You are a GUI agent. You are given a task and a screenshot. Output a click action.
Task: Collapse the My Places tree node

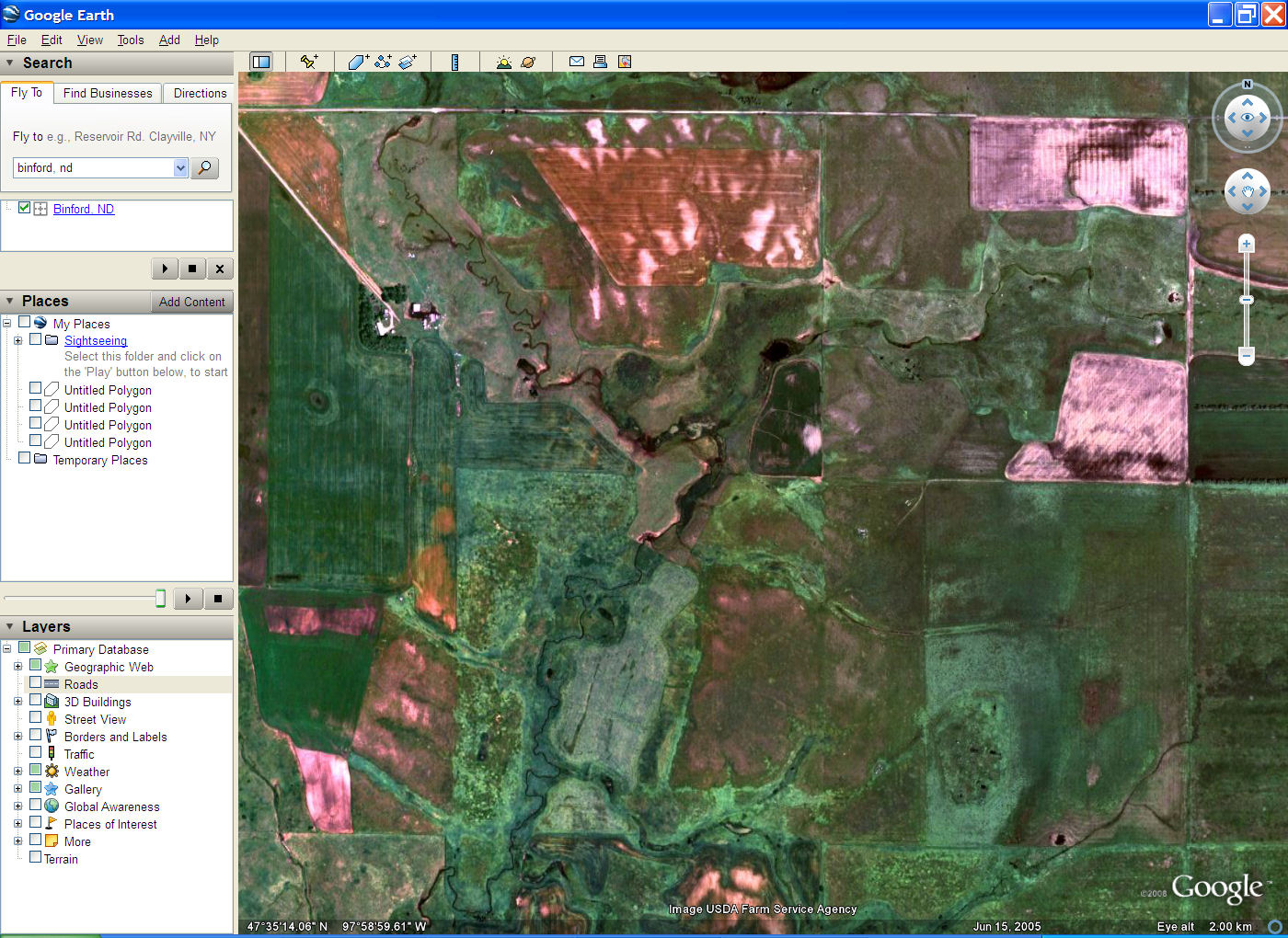tap(6, 324)
